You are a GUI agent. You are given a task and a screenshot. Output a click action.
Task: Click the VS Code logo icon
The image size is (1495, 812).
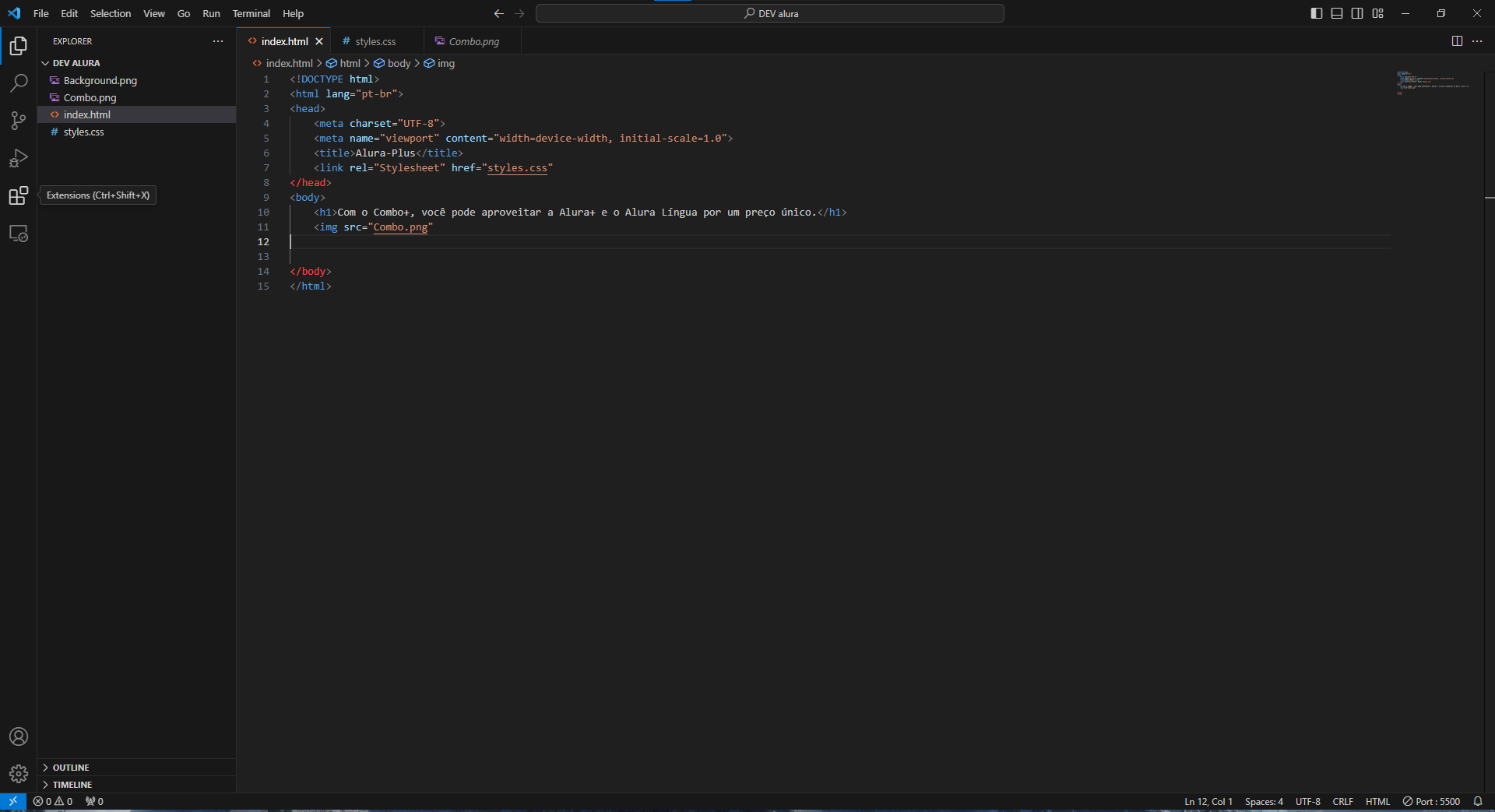[x=14, y=13]
